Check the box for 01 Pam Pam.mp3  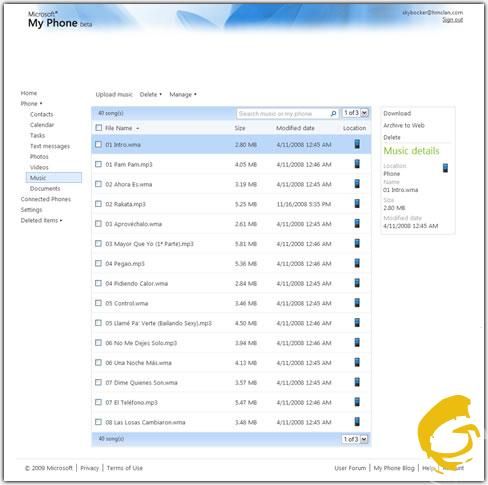98,164
